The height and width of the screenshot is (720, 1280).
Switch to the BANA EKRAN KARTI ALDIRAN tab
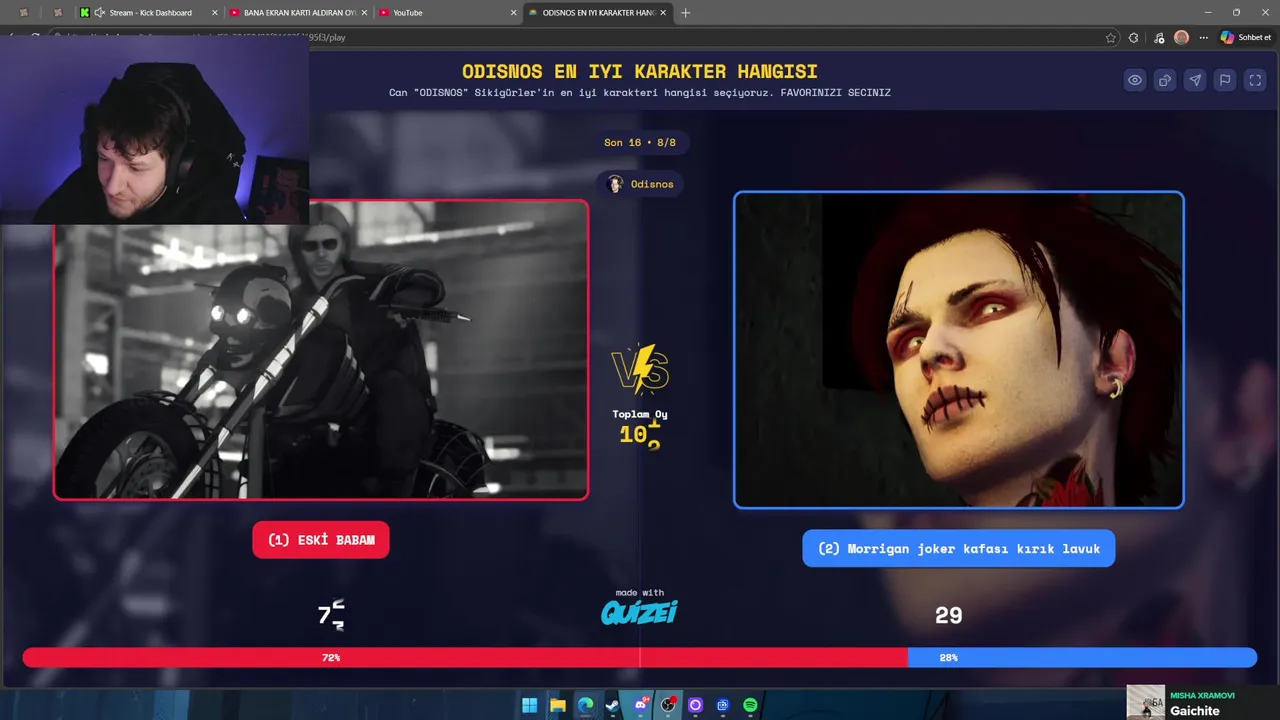click(299, 13)
